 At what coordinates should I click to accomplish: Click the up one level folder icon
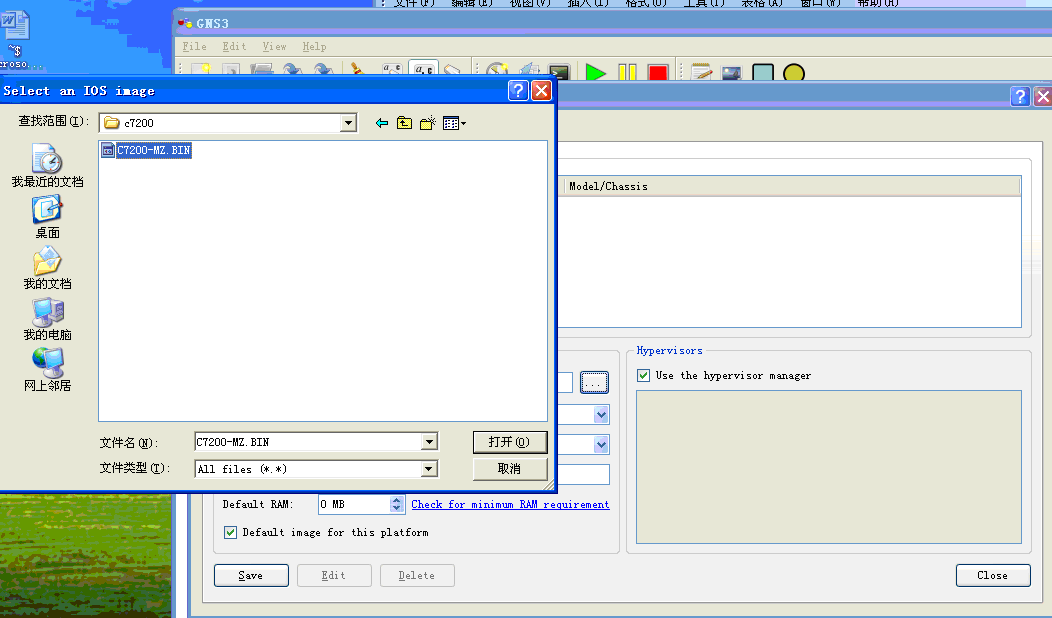(404, 123)
